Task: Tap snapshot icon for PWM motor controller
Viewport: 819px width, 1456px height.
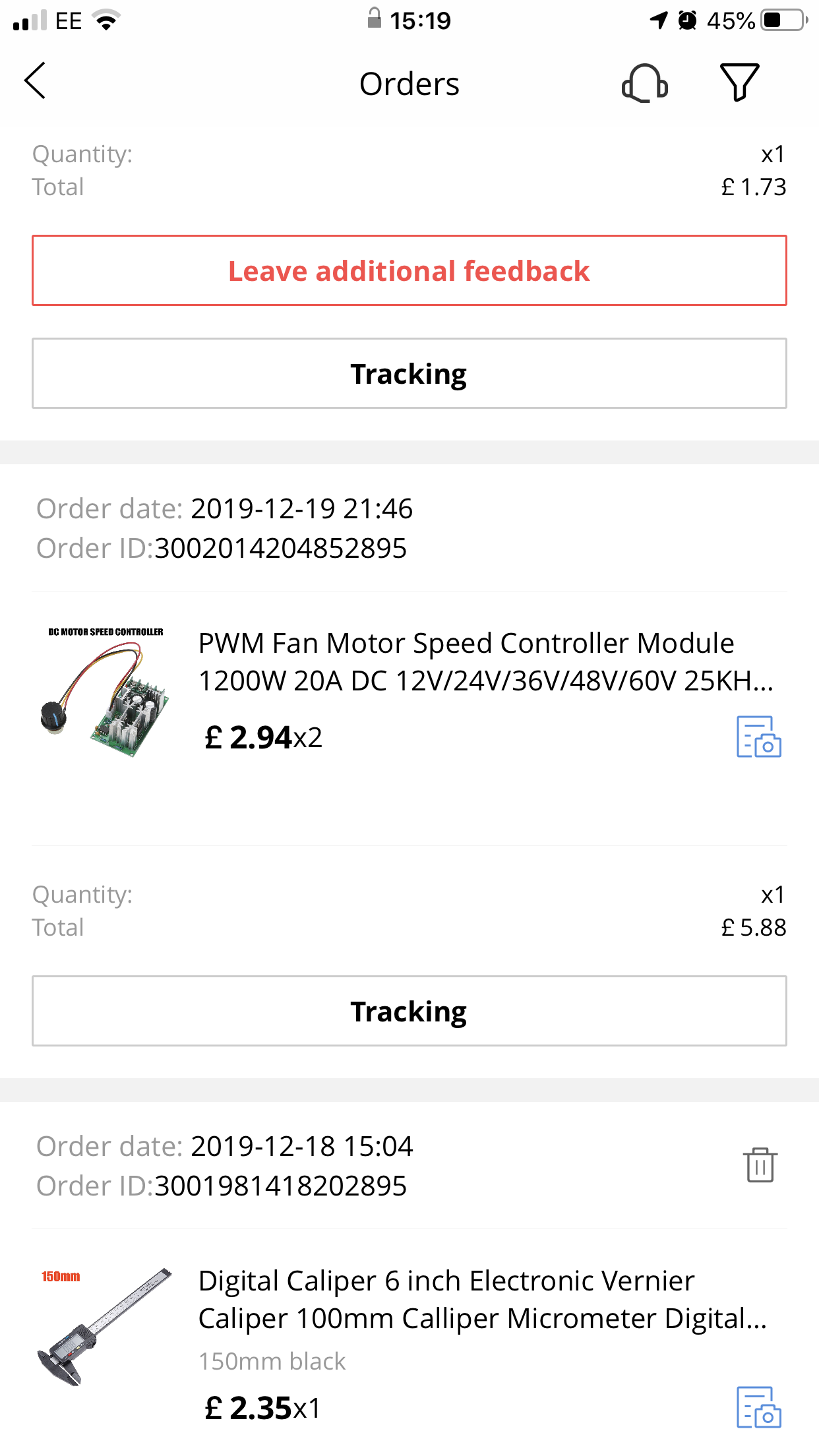Action: click(x=758, y=737)
